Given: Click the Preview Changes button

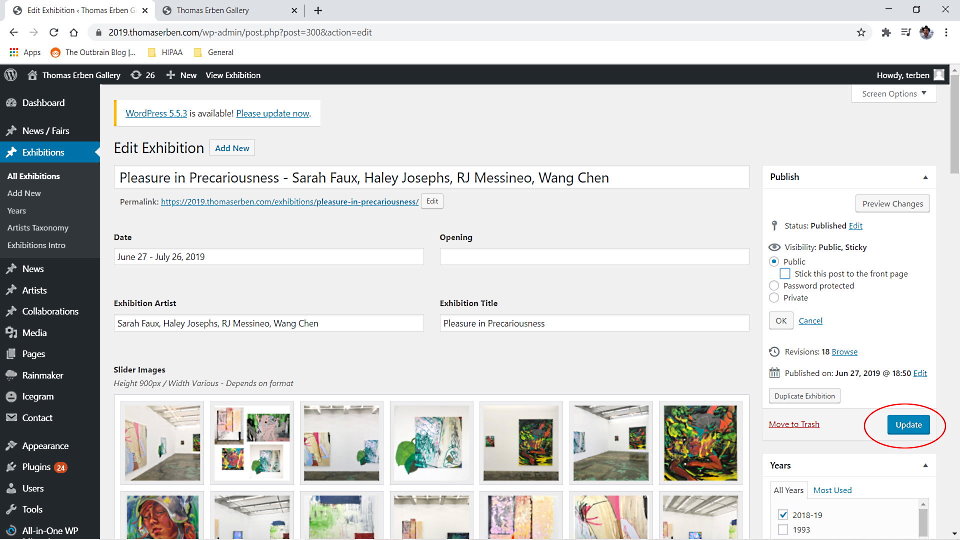Looking at the screenshot, I should [x=892, y=204].
